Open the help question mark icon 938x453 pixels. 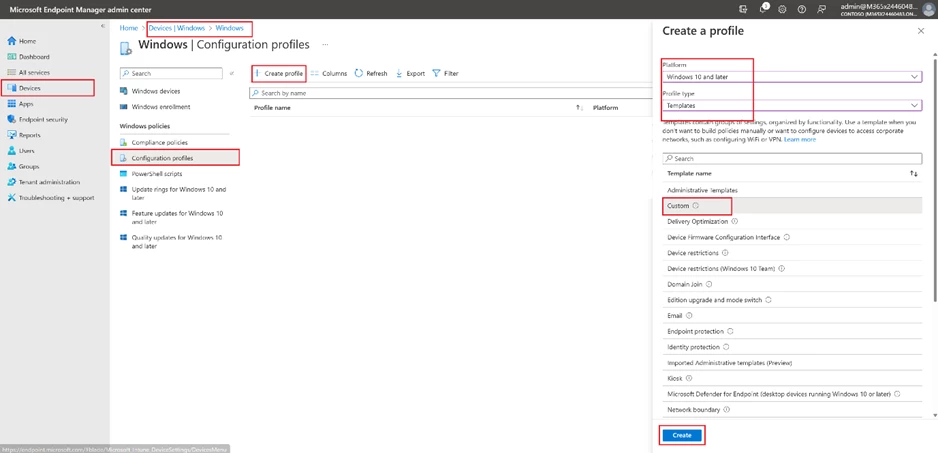[801, 10]
